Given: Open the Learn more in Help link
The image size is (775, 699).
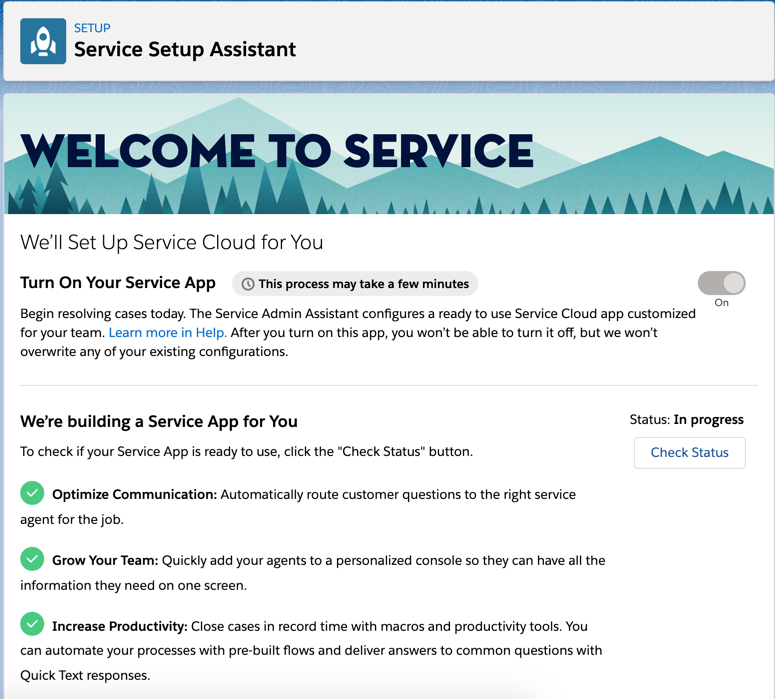Looking at the screenshot, I should pos(168,333).
